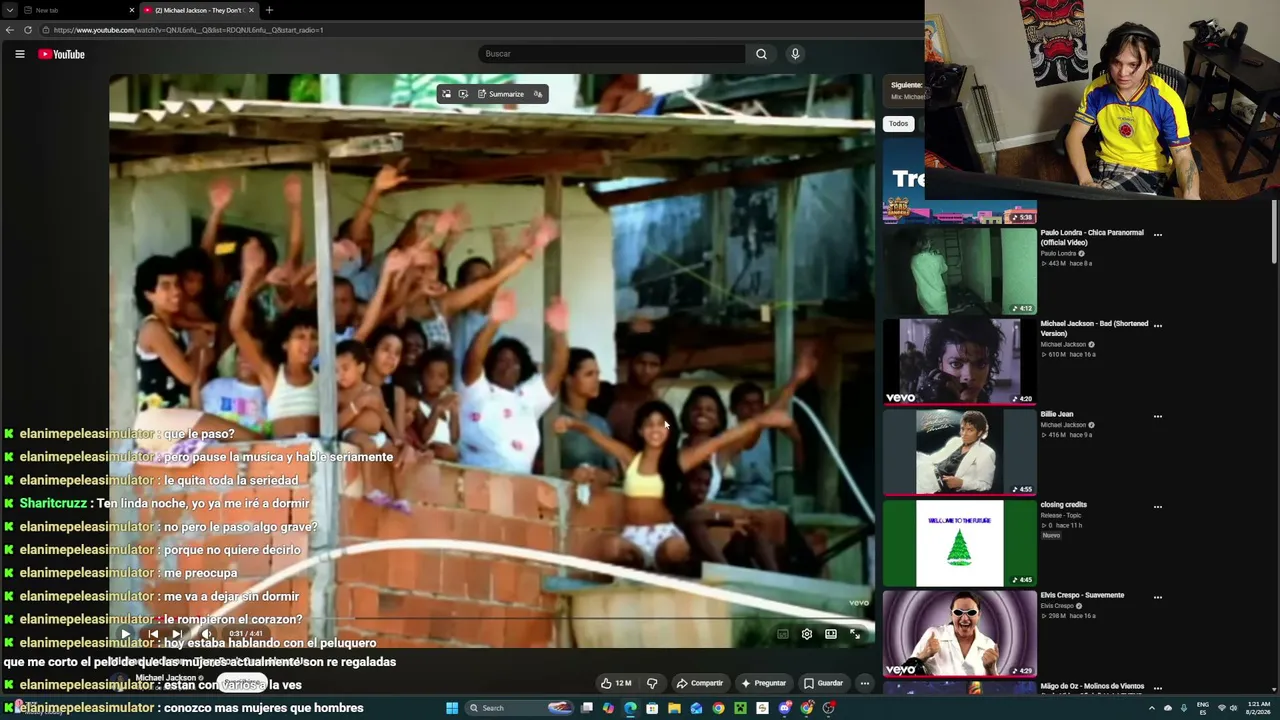Open Paulo Londra Chica Paranormal video thumbnail

click(960, 271)
